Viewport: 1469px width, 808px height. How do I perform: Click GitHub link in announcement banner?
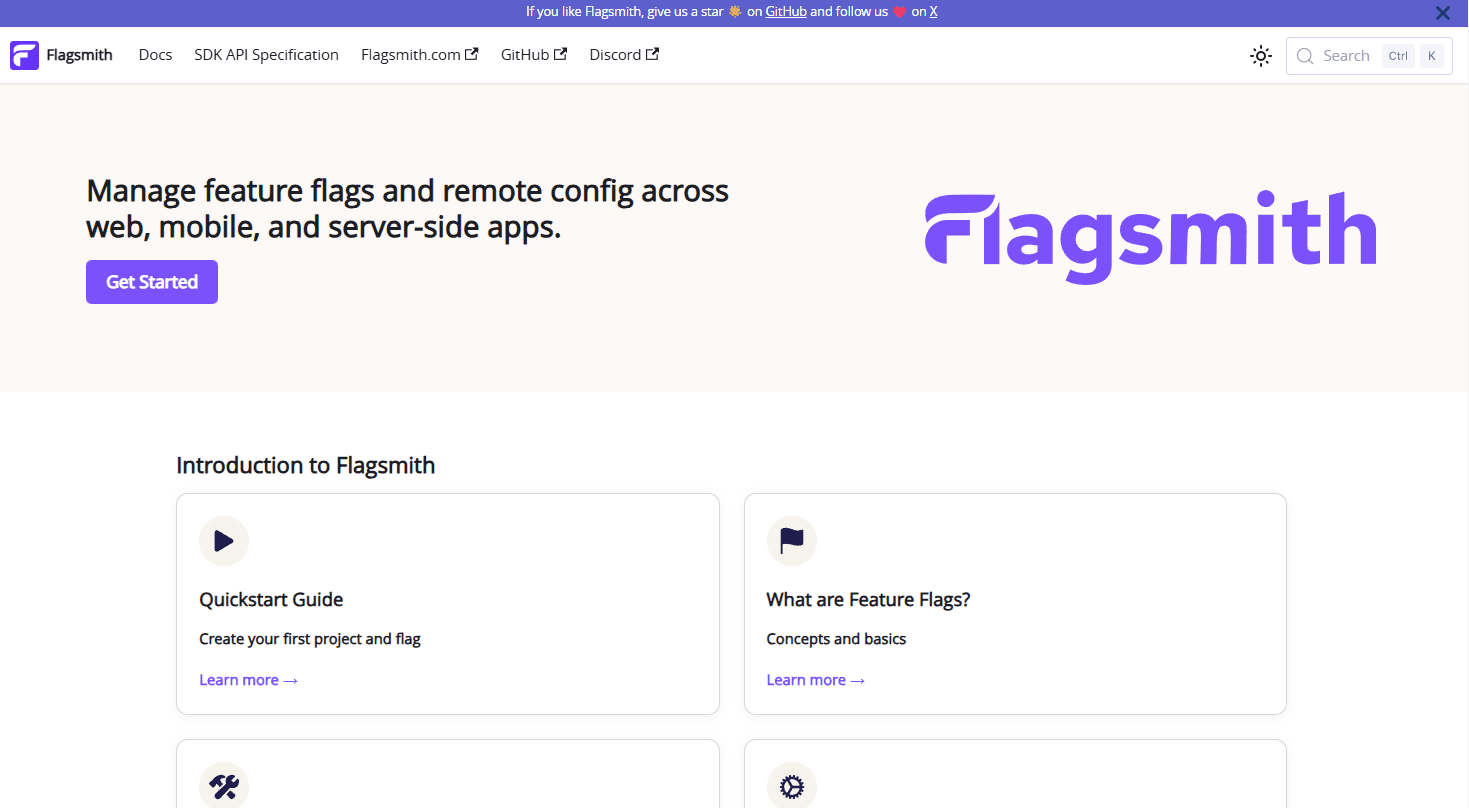click(x=786, y=12)
